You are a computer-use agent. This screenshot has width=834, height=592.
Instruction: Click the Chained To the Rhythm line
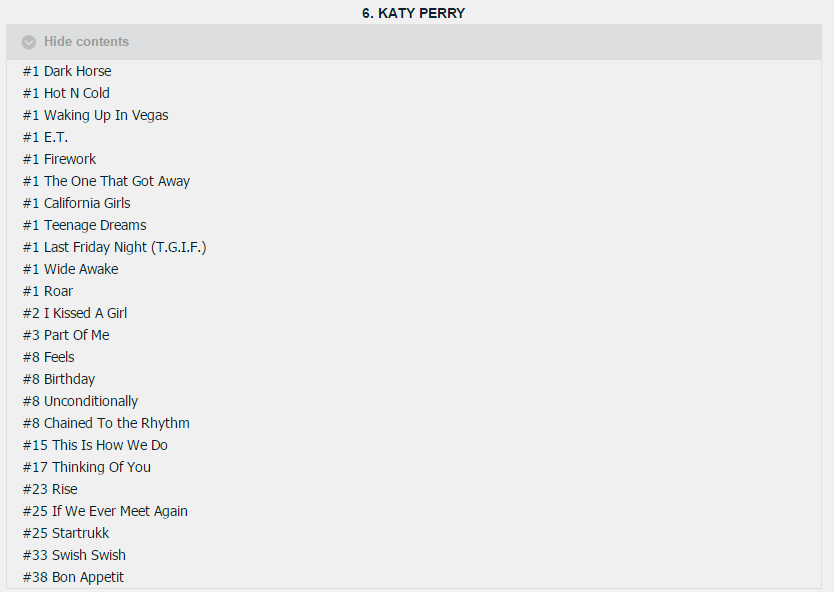[x=106, y=423]
